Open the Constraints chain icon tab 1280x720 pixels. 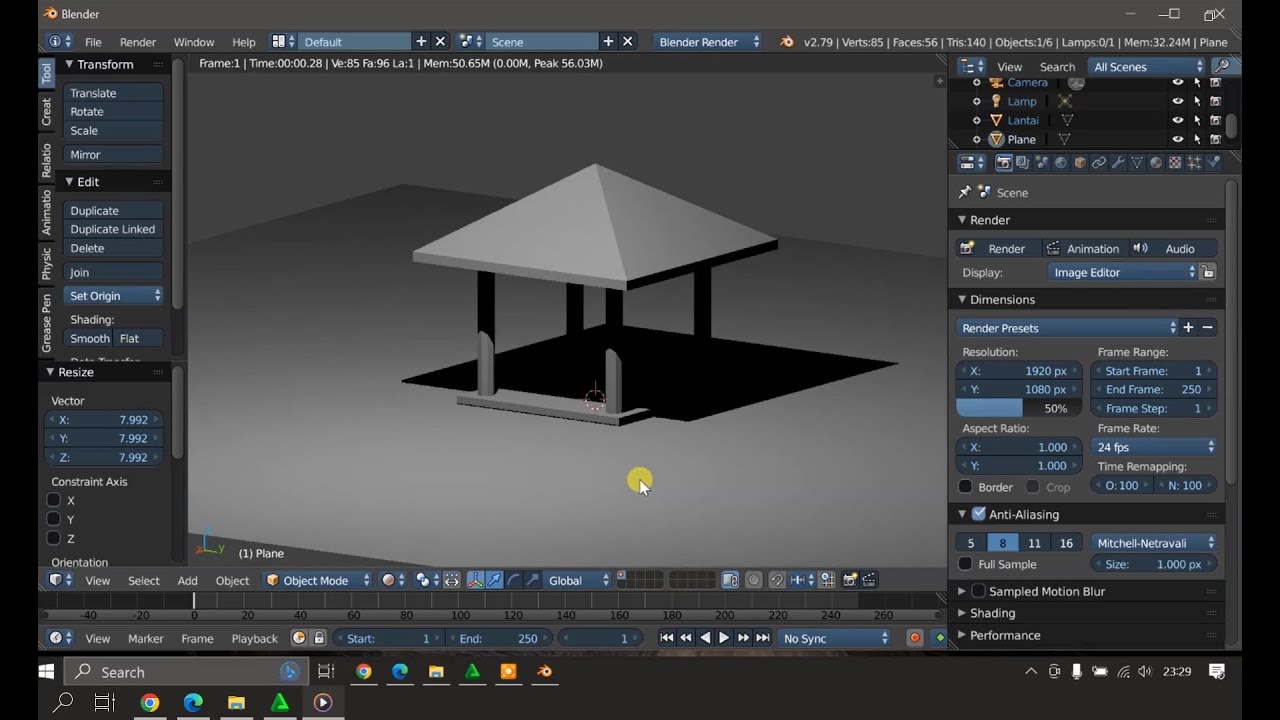click(1099, 162)
